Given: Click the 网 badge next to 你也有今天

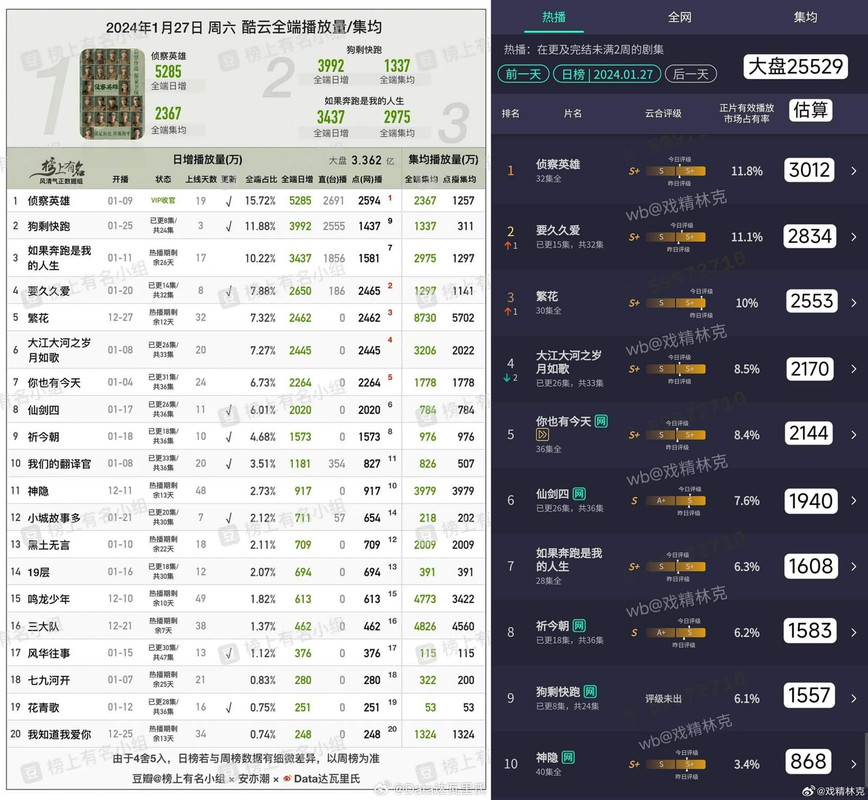Looking at the screenshot, I should click(x=601, y=421).
